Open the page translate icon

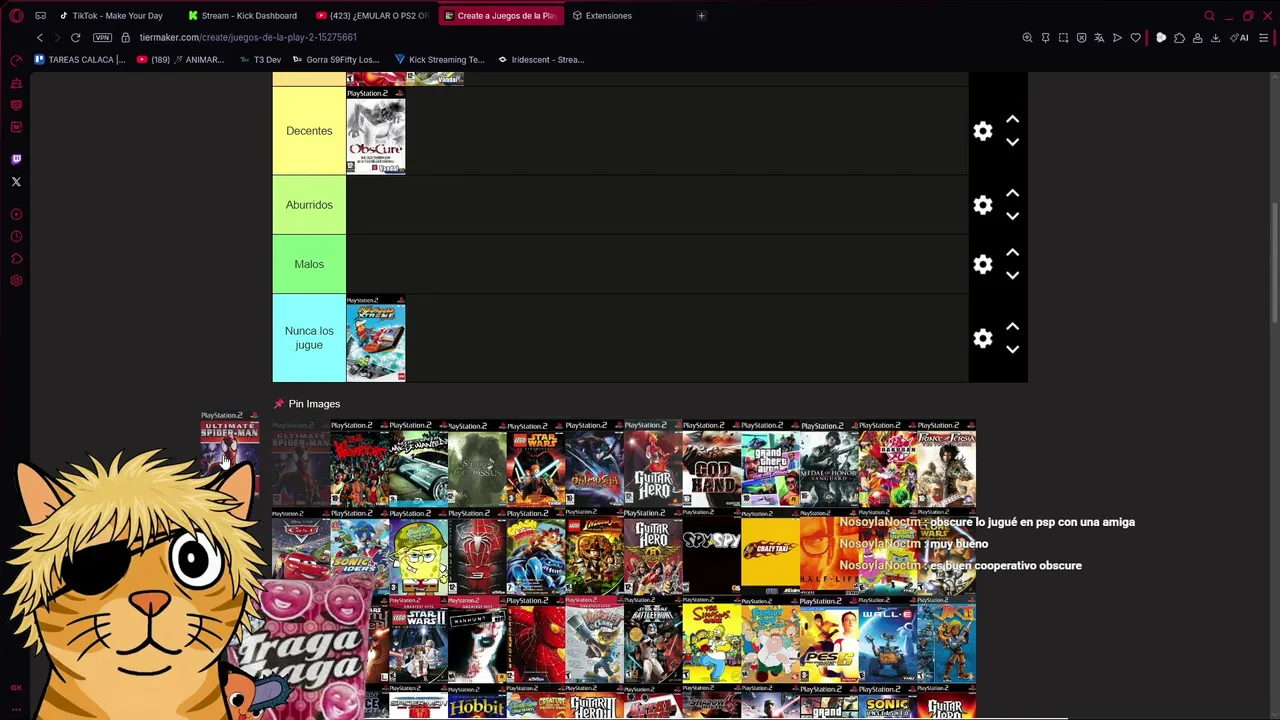tap(1099, 38)
